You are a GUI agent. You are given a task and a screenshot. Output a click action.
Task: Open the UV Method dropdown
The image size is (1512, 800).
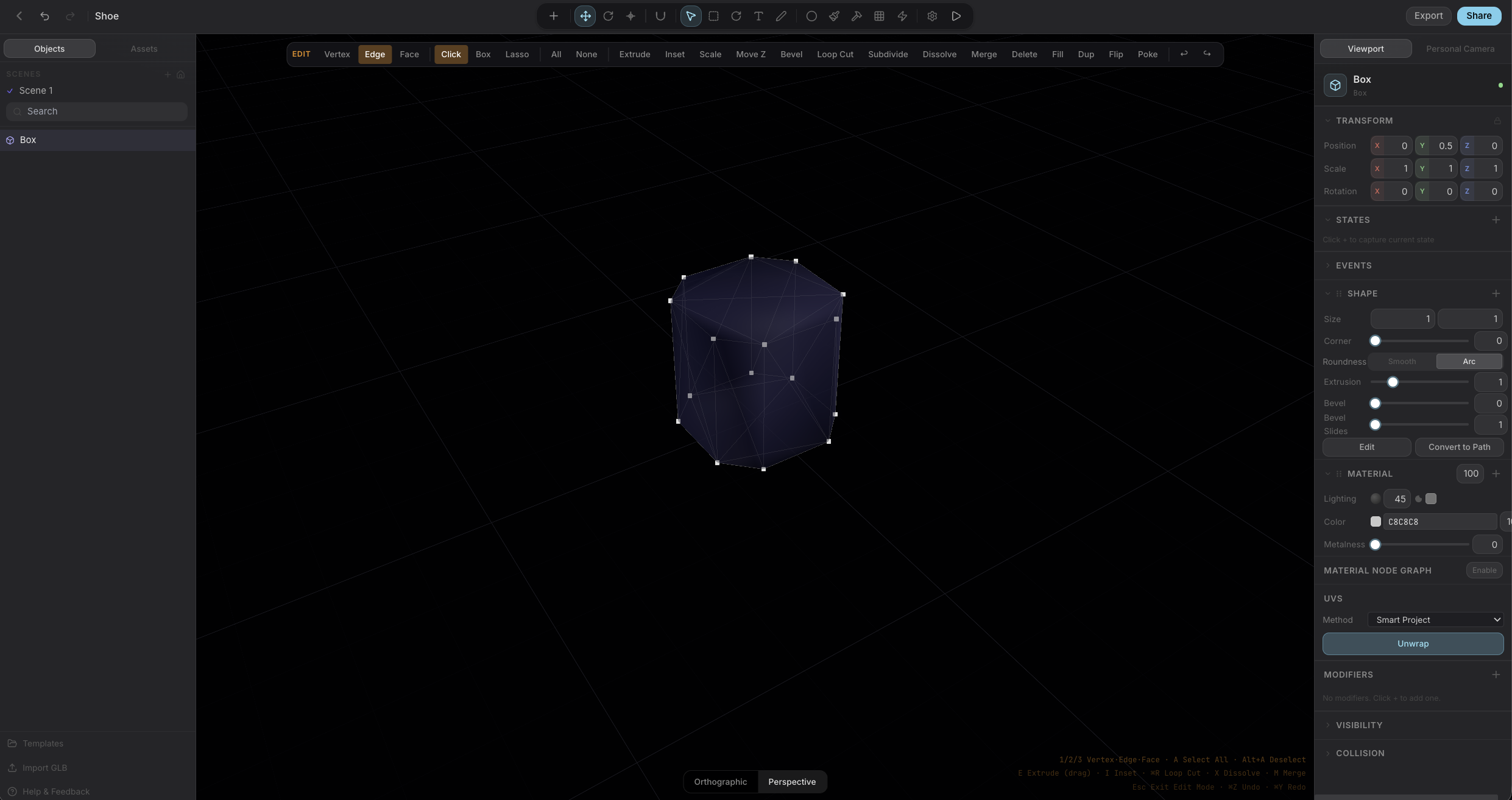(1435, 620)
